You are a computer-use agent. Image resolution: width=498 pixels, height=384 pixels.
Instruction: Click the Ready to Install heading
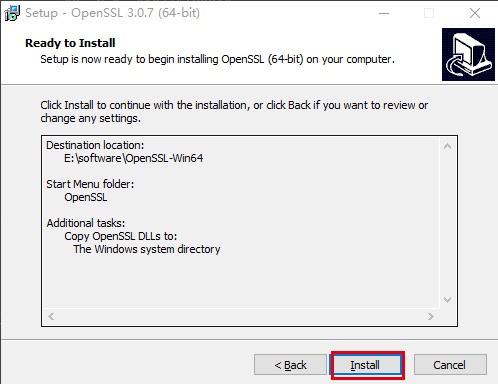coord(70,43)
